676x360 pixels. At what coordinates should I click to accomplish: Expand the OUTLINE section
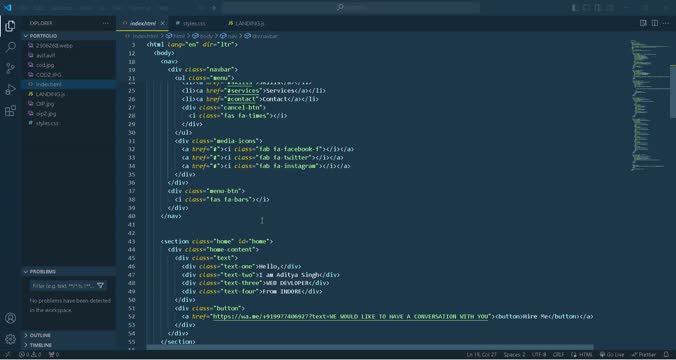pos(69,335)
